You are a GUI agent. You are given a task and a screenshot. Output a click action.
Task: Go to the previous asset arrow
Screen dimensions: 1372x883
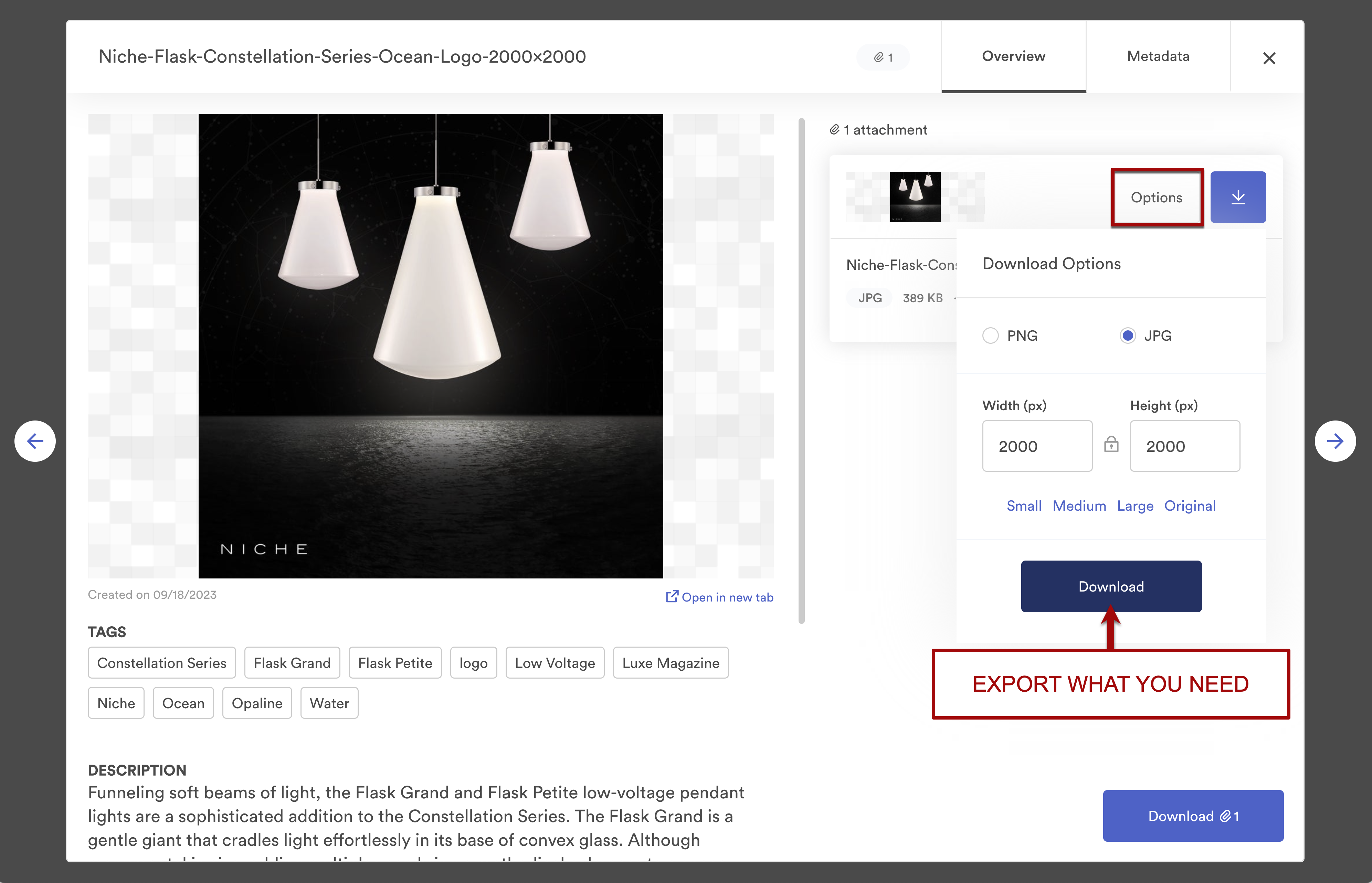click(x=35, y=441)
